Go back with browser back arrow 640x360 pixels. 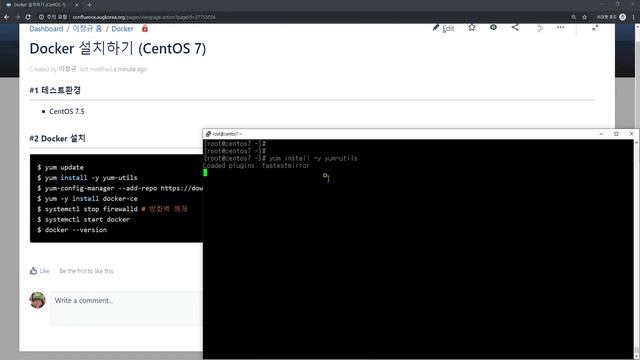(7, 17)
